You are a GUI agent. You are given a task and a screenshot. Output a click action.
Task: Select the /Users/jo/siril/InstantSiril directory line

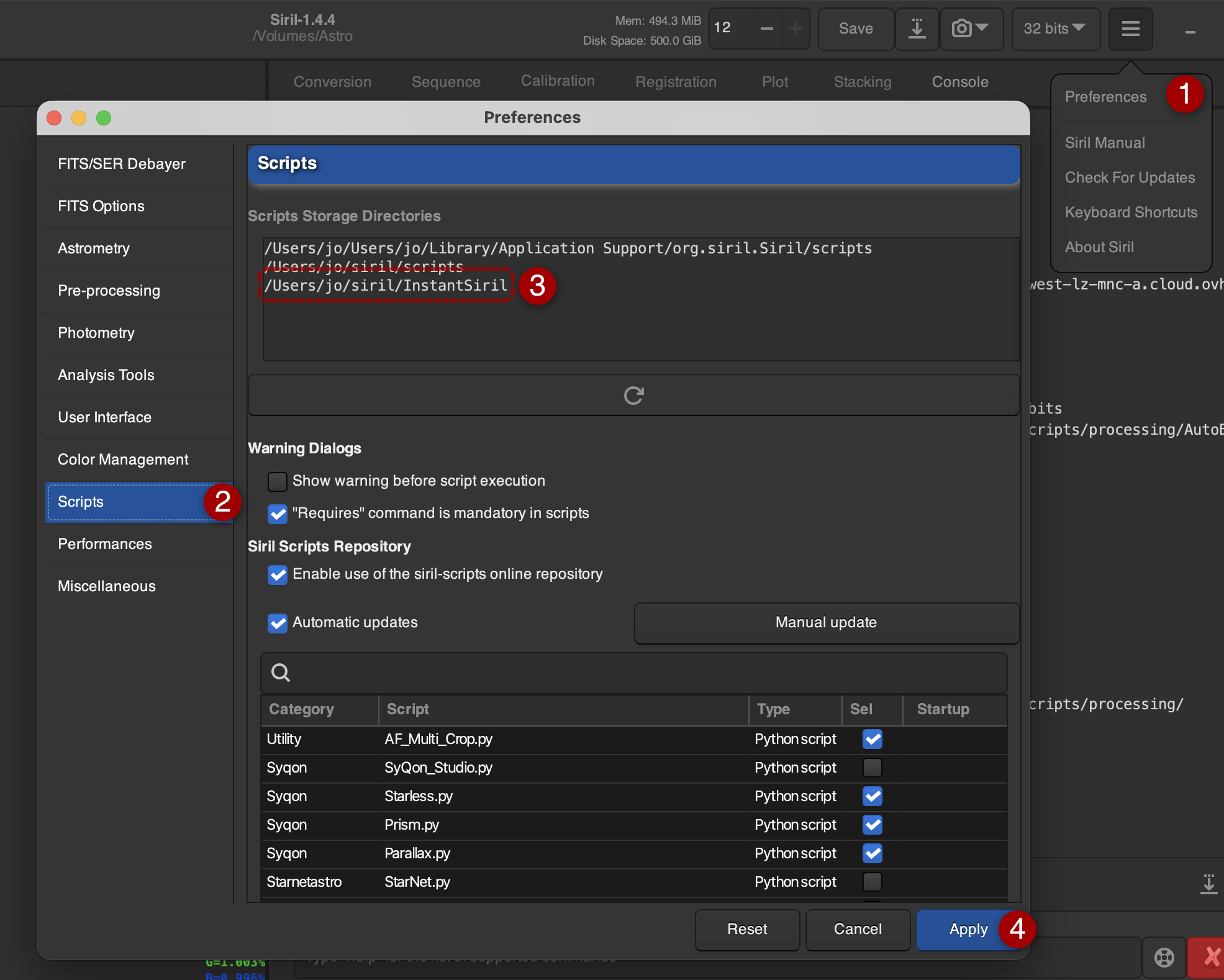click(x=386, y=286)
